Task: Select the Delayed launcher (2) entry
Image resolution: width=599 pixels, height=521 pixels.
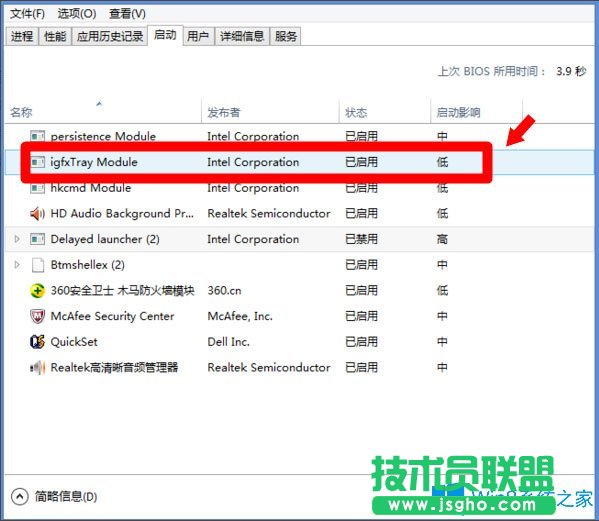Action: tap(105, 239)
